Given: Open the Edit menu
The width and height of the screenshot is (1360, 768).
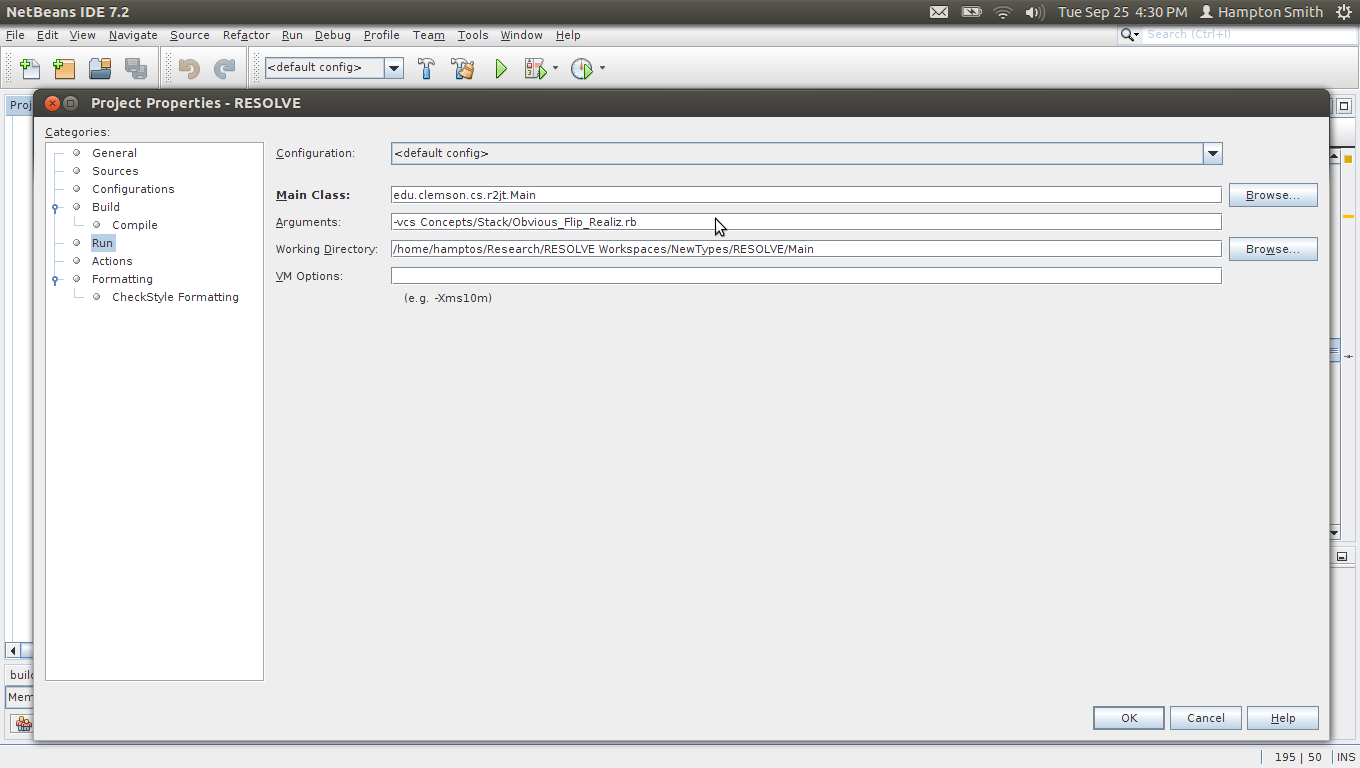Looking at the screenshot, I should tap(47, 35).
